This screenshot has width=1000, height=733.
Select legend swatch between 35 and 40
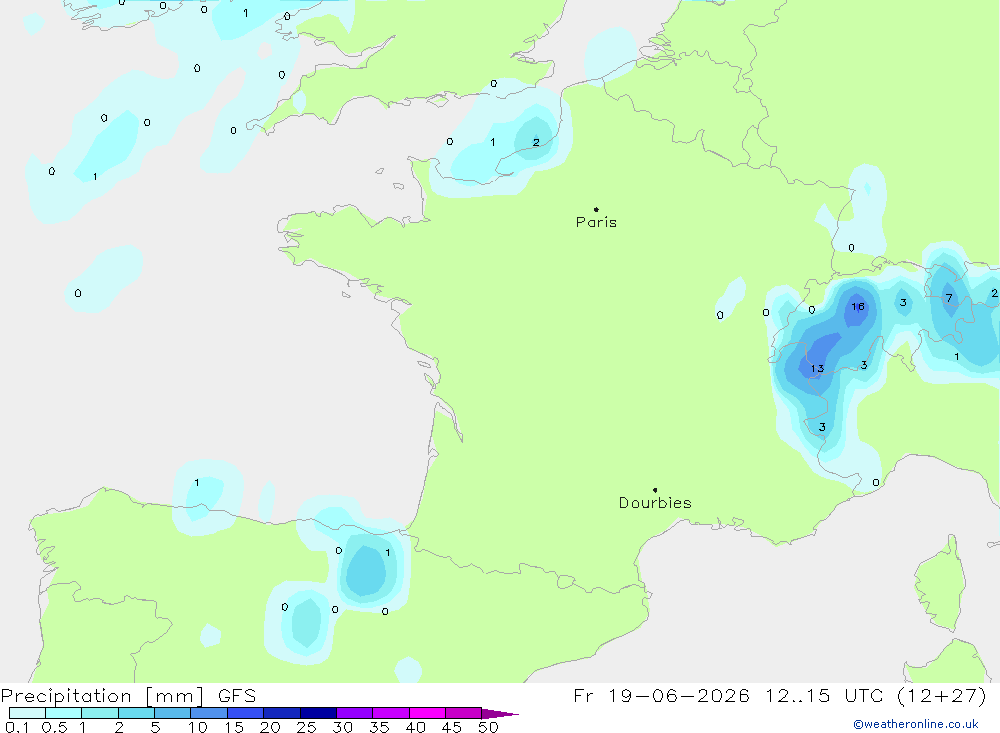tap(391, 713)
